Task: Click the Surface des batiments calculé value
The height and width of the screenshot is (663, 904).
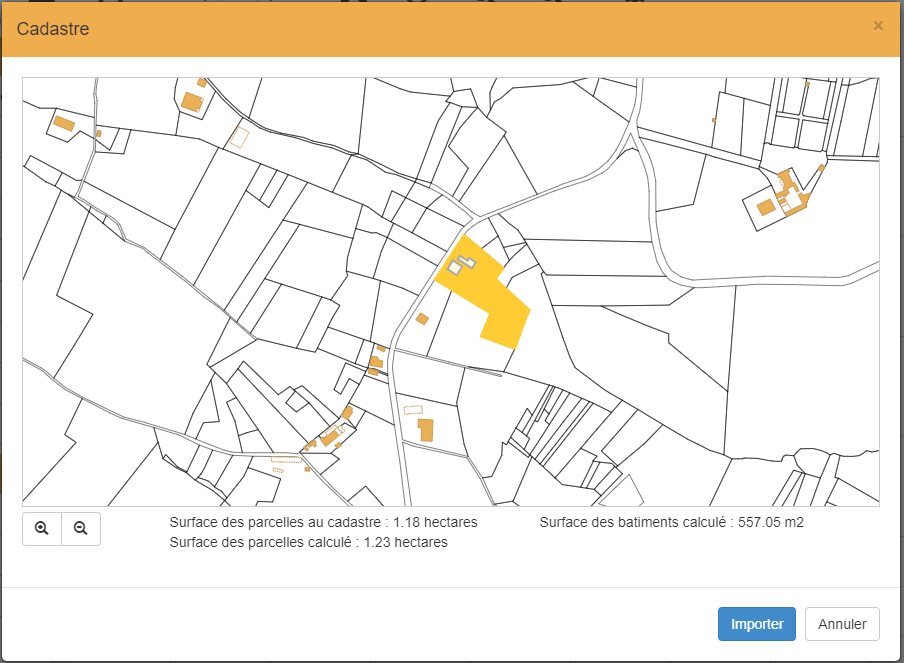Action: click(x=765, y=521)
